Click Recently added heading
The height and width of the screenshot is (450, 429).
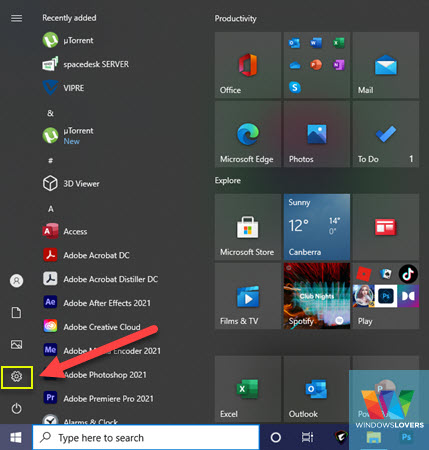click(x=69, y=18)
